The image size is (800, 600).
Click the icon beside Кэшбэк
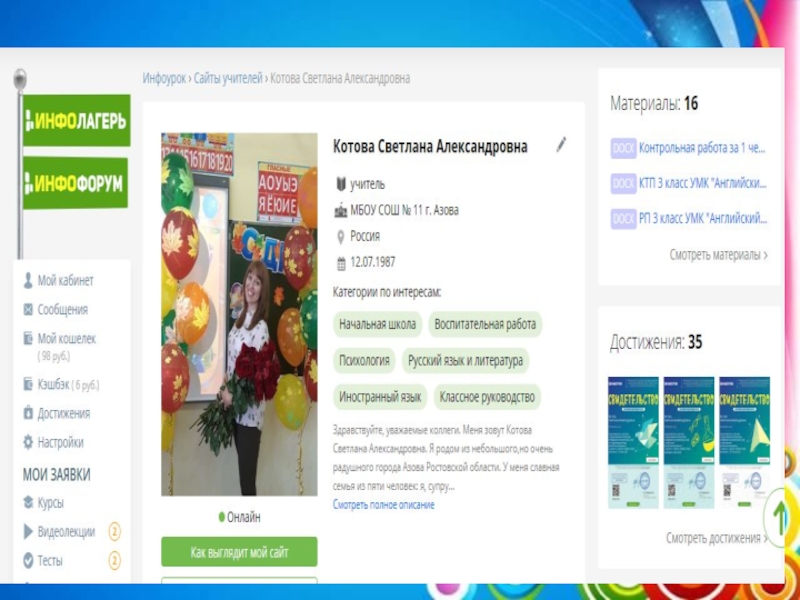tap(28, 384)
